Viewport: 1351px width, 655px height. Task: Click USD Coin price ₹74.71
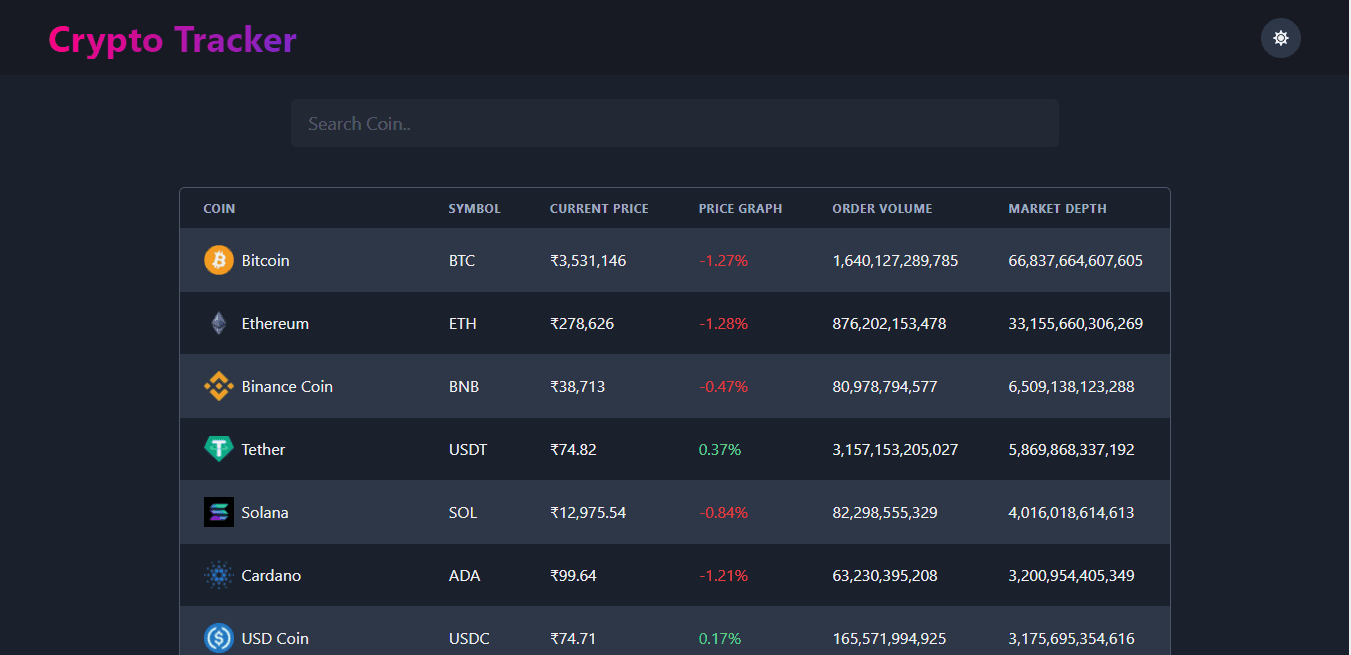pos(573,638)
